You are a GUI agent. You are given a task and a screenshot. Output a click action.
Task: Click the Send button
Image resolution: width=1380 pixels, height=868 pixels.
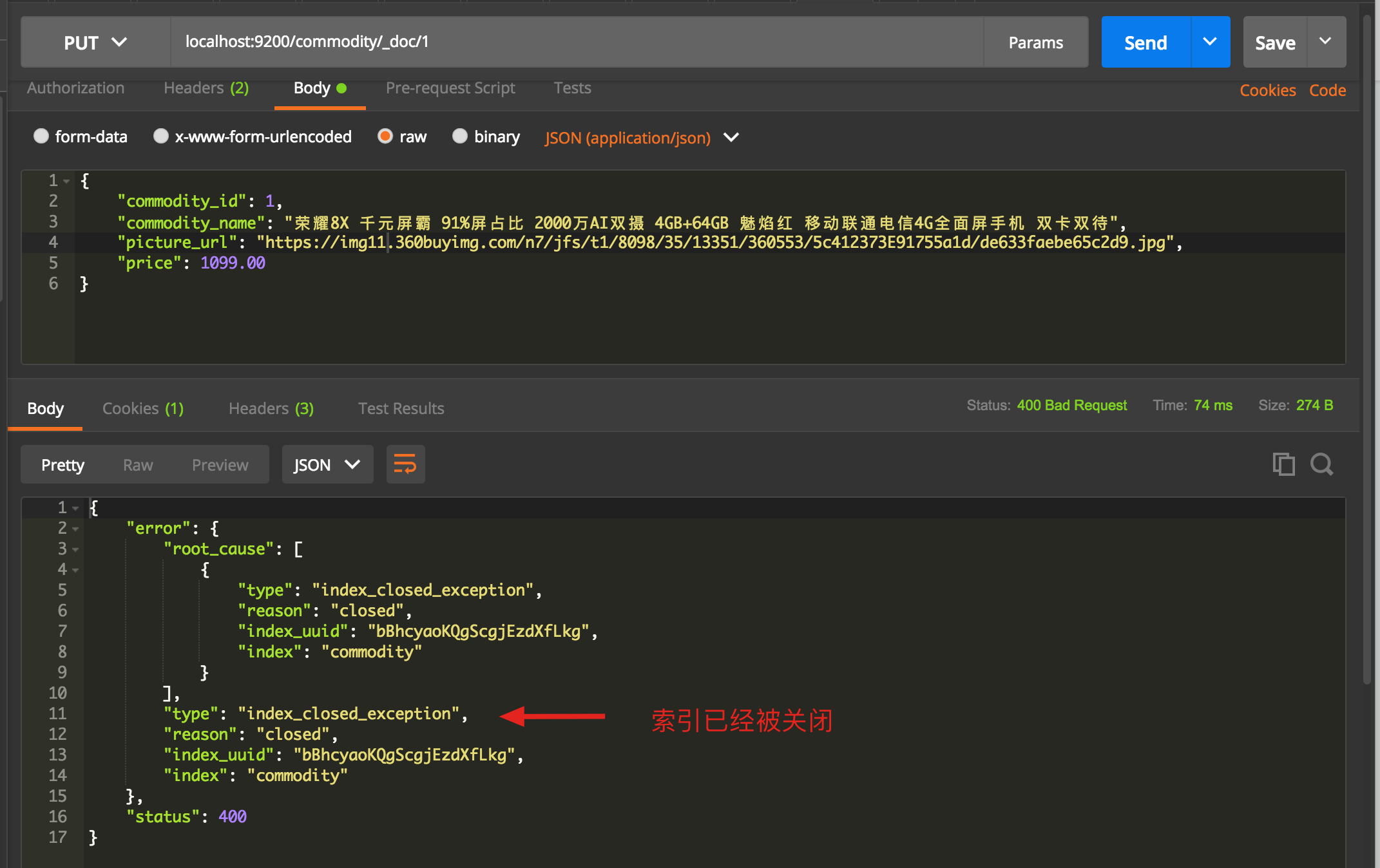[x=1145, y=42]
